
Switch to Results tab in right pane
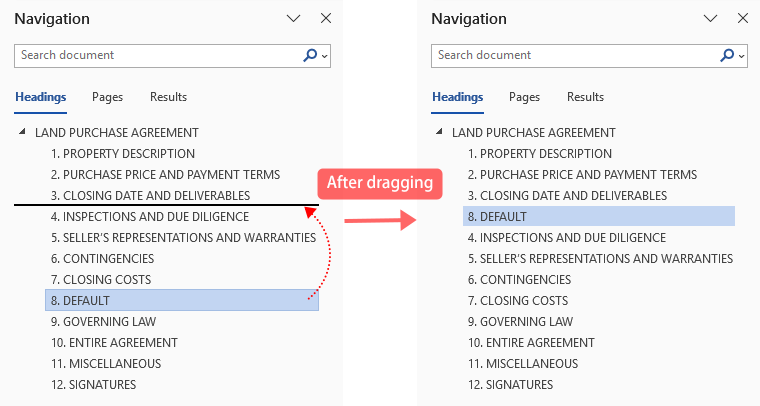[x=585, y=97]
